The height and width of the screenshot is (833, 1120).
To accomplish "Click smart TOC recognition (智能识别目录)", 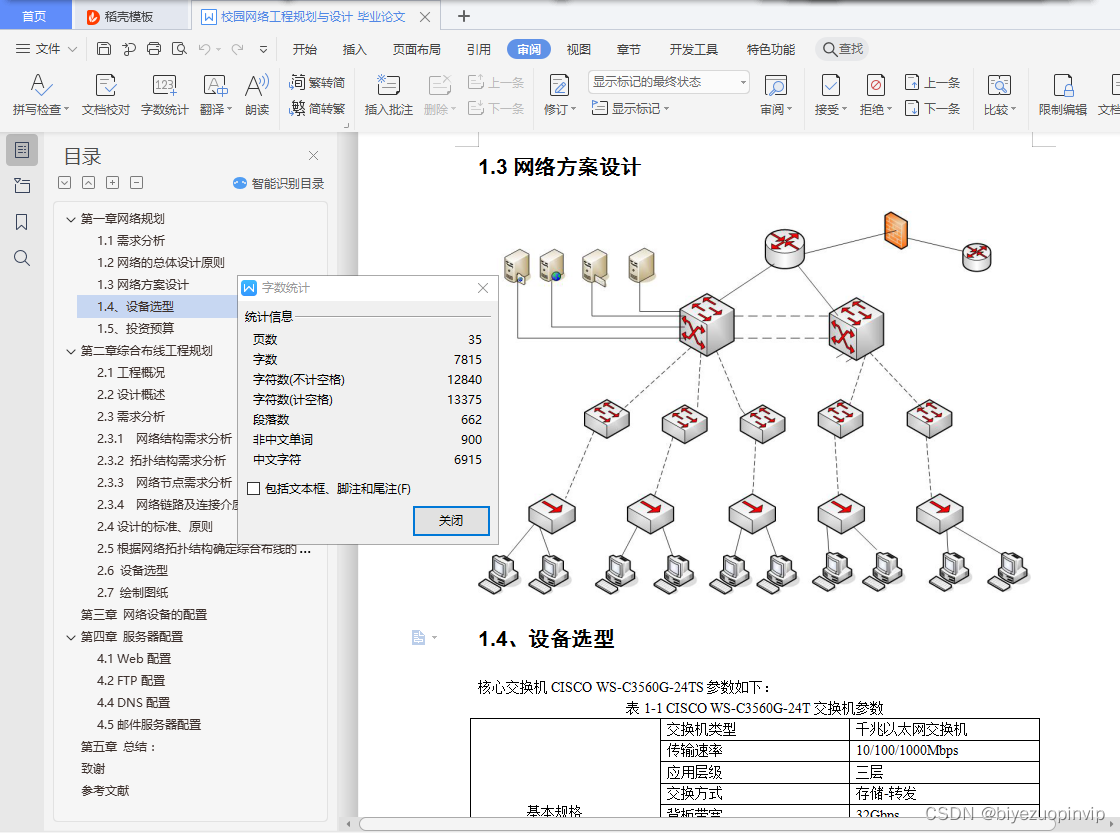I will [x=279, y=184].
